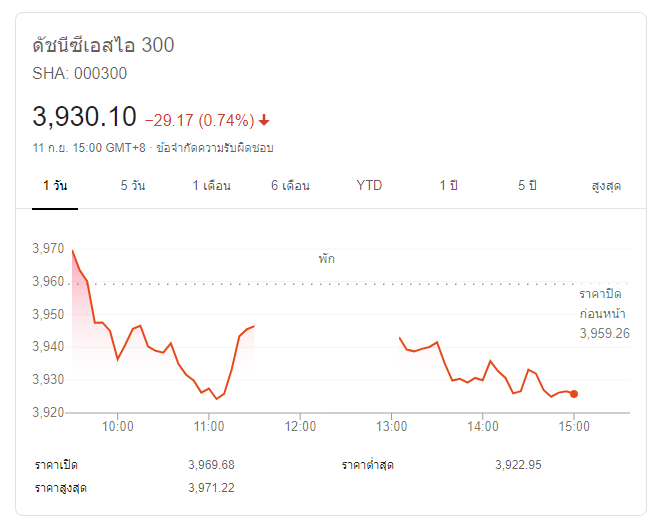Switch to the 1 ปี tab

tap(448, 186)
